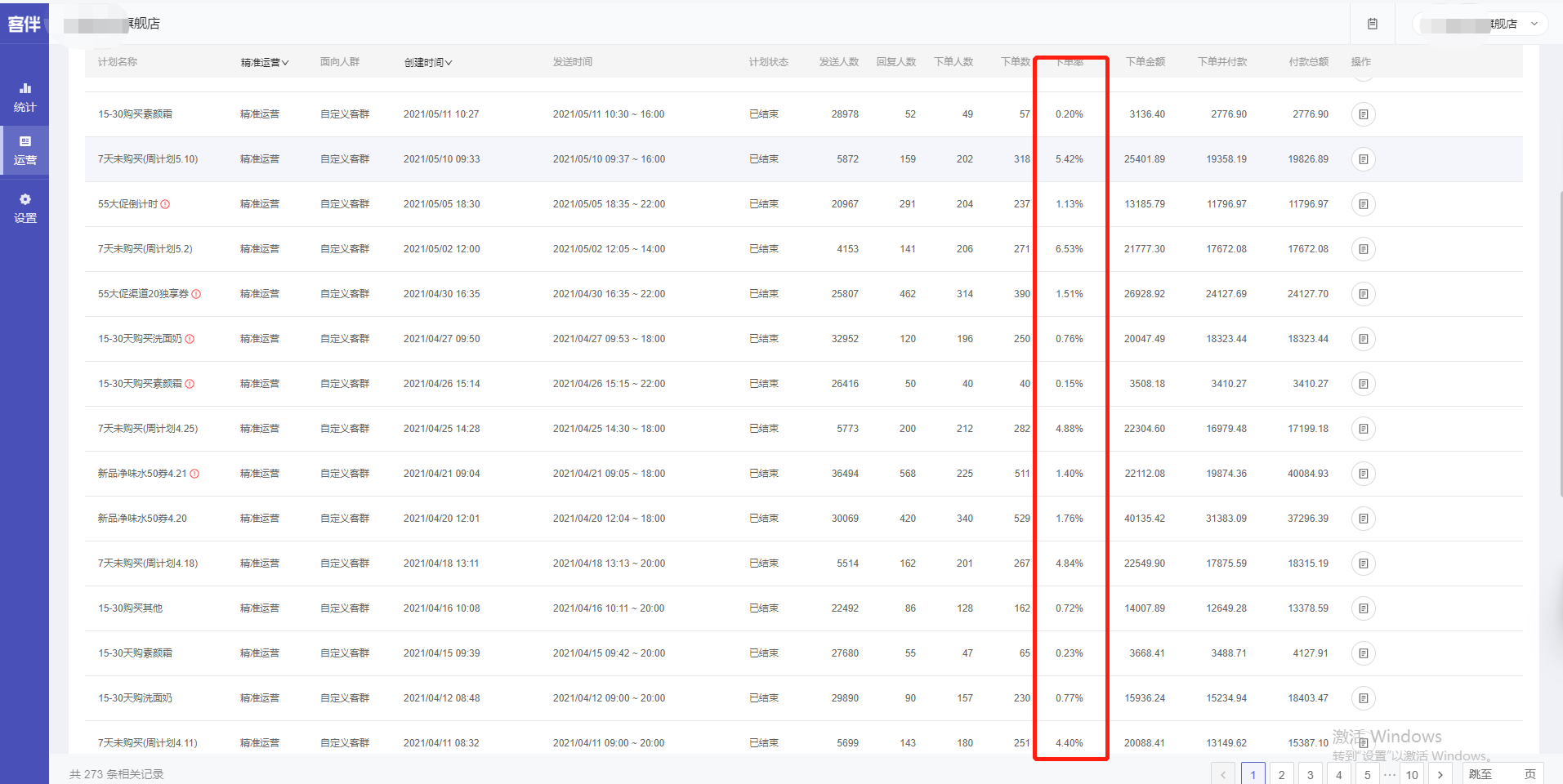The height and width of the screenshot is (784, 1563).
Task: Click warning icon next to 15-30天购买素颜霜 04/26
Action: (x=190, y=384)
